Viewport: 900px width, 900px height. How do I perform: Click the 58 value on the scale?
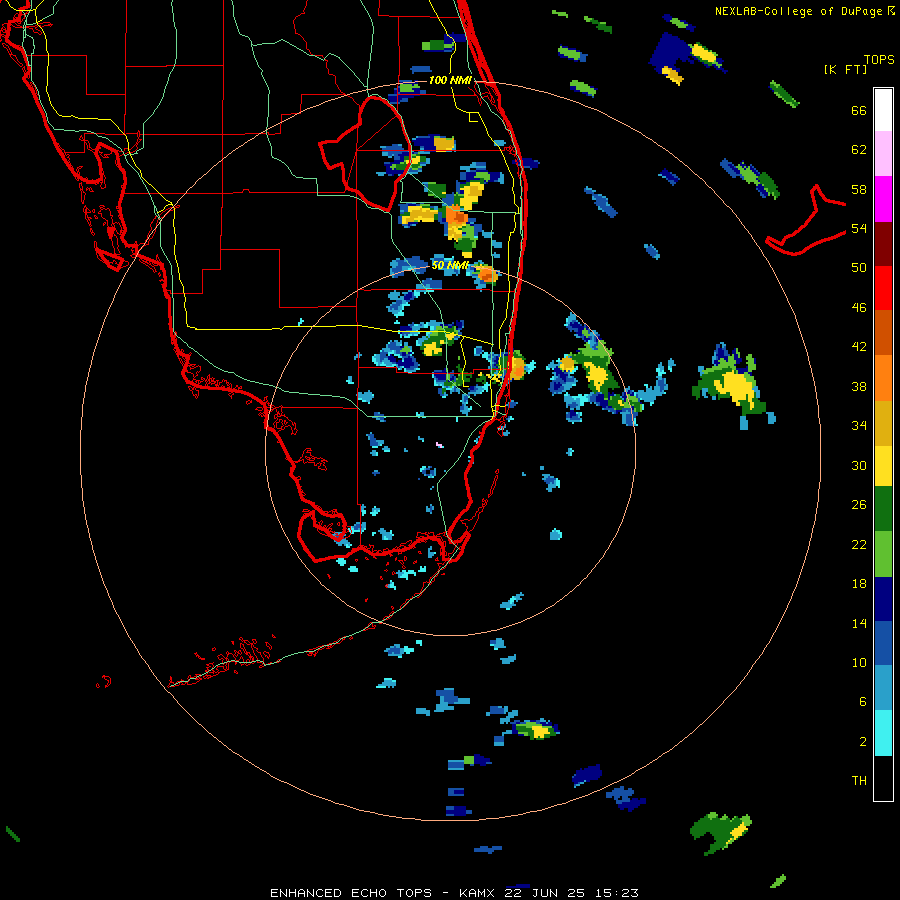tap(859, 189)
